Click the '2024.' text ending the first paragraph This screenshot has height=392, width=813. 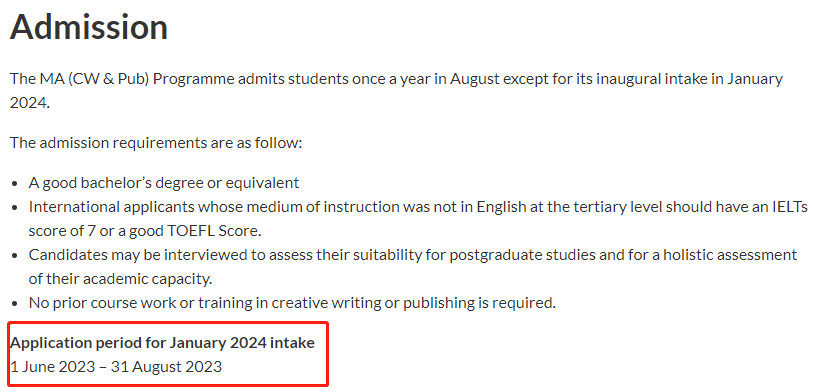tap(30, 102)
